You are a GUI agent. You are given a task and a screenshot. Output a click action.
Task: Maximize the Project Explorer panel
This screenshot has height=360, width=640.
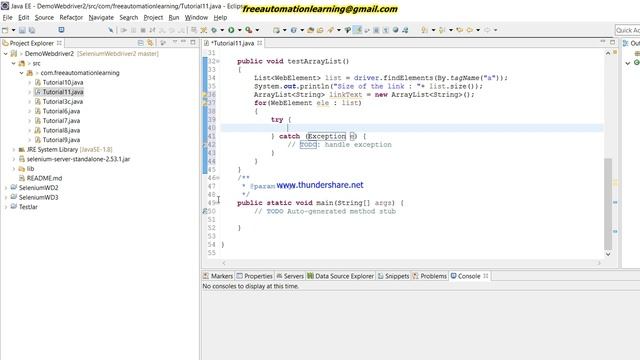[x=193, y=42]
